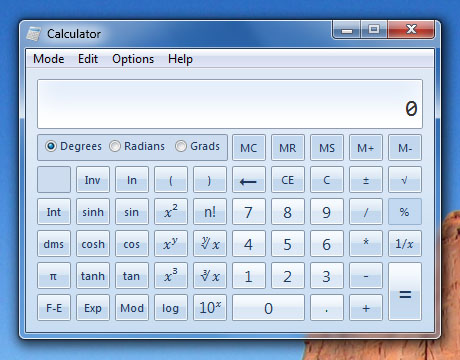Screen dimensions: 460x360
Task: Toggle the Inv inverse functions button
Action: click(x=93, y=180)
